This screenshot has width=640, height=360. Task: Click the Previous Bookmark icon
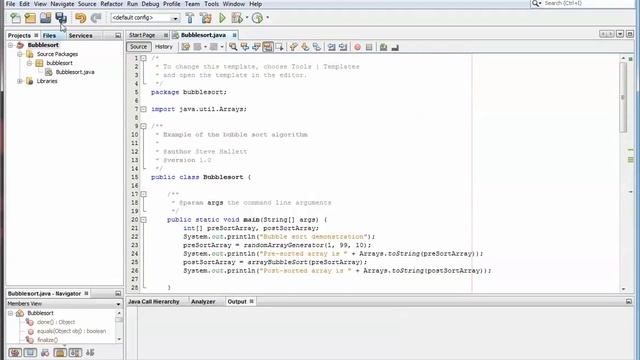point(293,47)
